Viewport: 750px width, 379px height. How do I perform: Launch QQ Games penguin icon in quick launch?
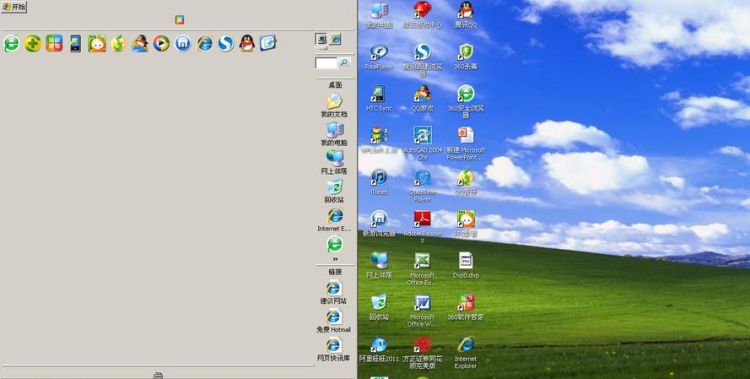140,44
